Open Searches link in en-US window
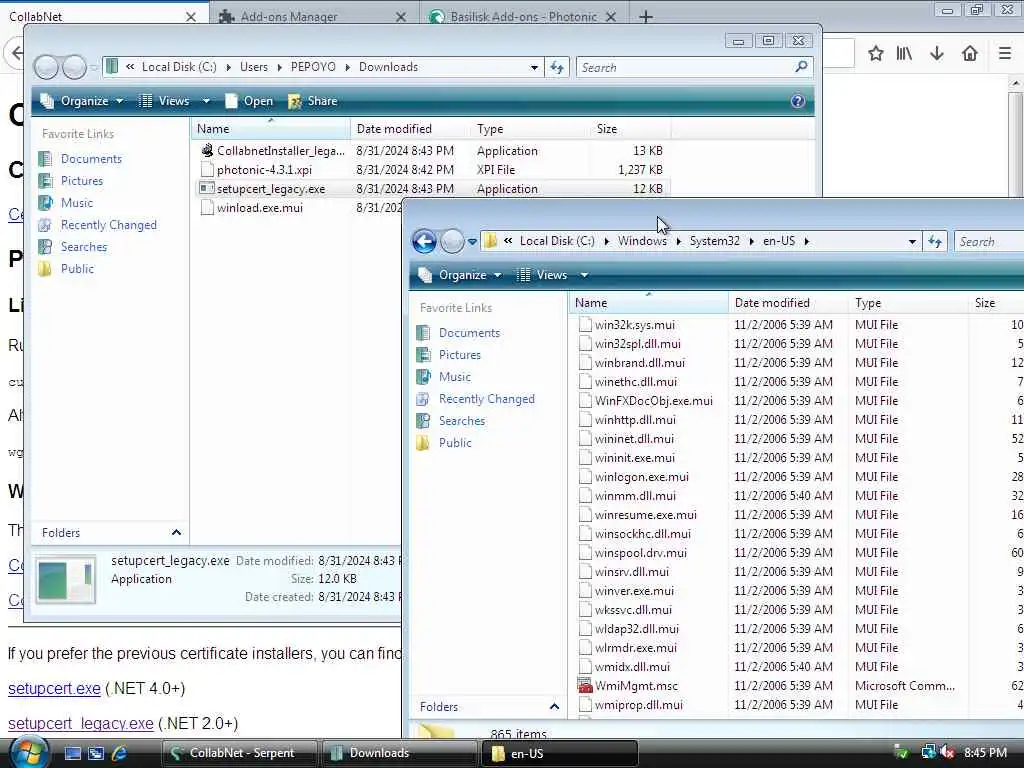Screen dimensions: 1024x768 pyautogui.click(x=462, y=421)
